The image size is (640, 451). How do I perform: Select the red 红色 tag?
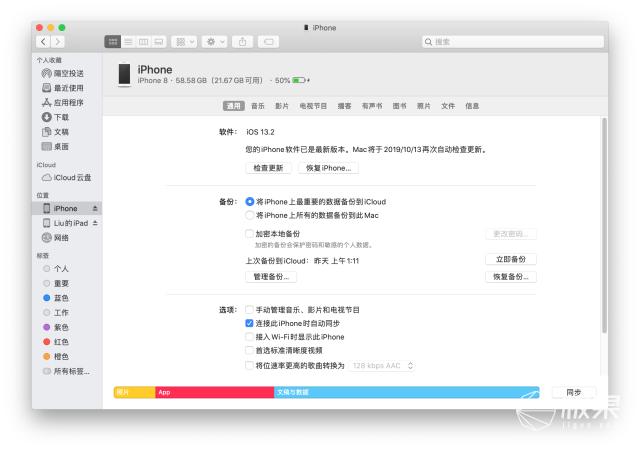56,342
